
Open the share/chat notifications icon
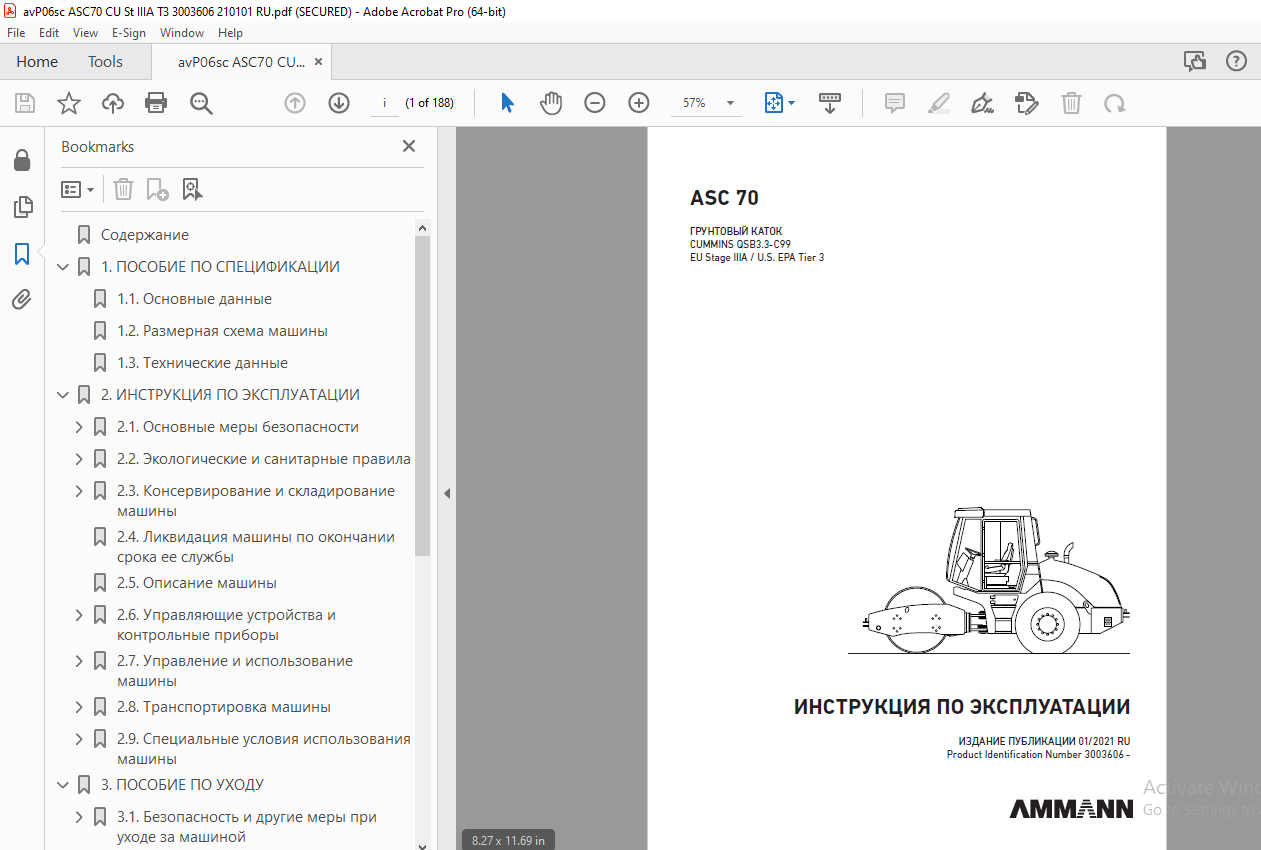point(1195,61)
